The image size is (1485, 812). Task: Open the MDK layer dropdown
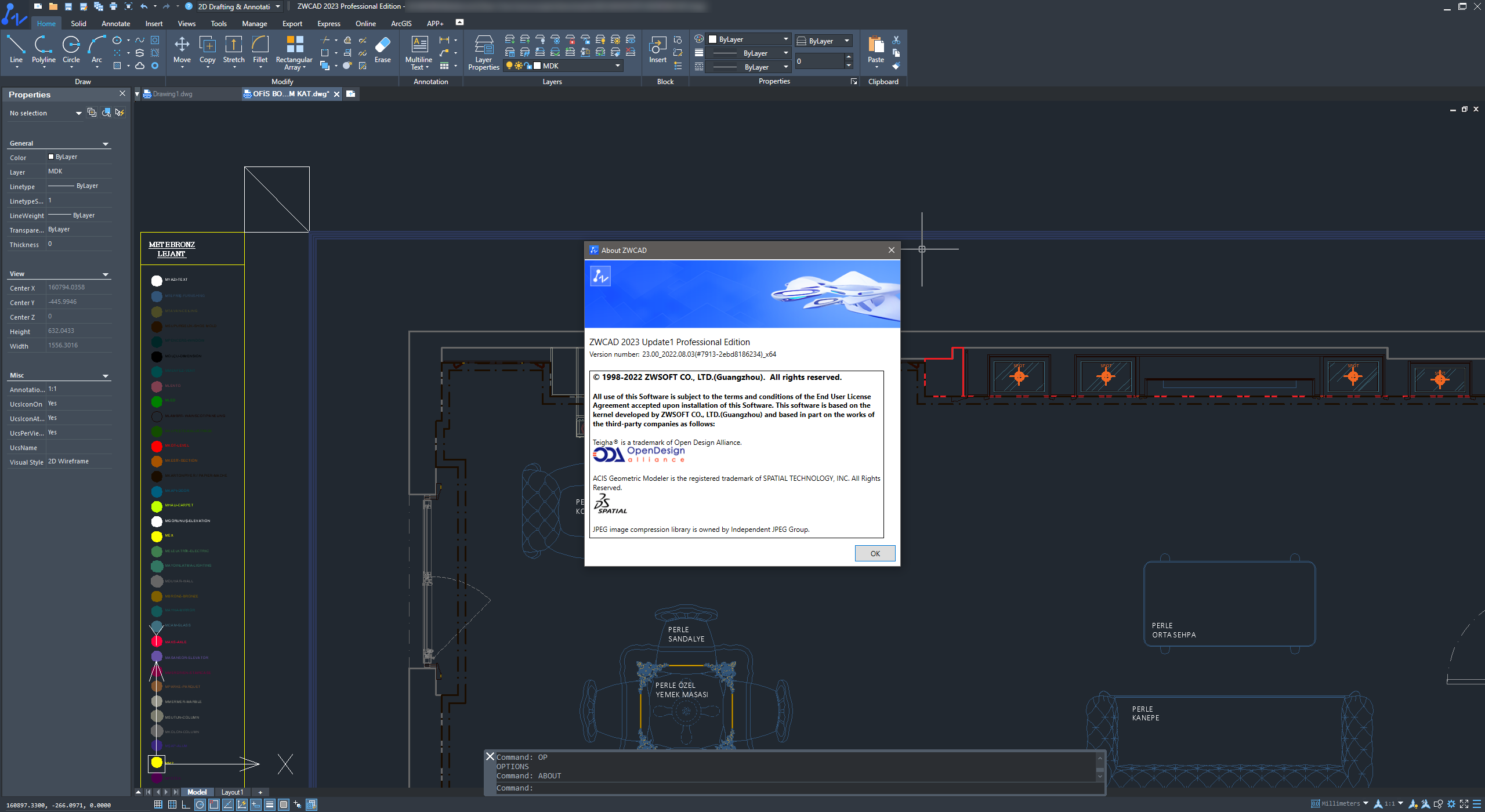coord(564,66)
